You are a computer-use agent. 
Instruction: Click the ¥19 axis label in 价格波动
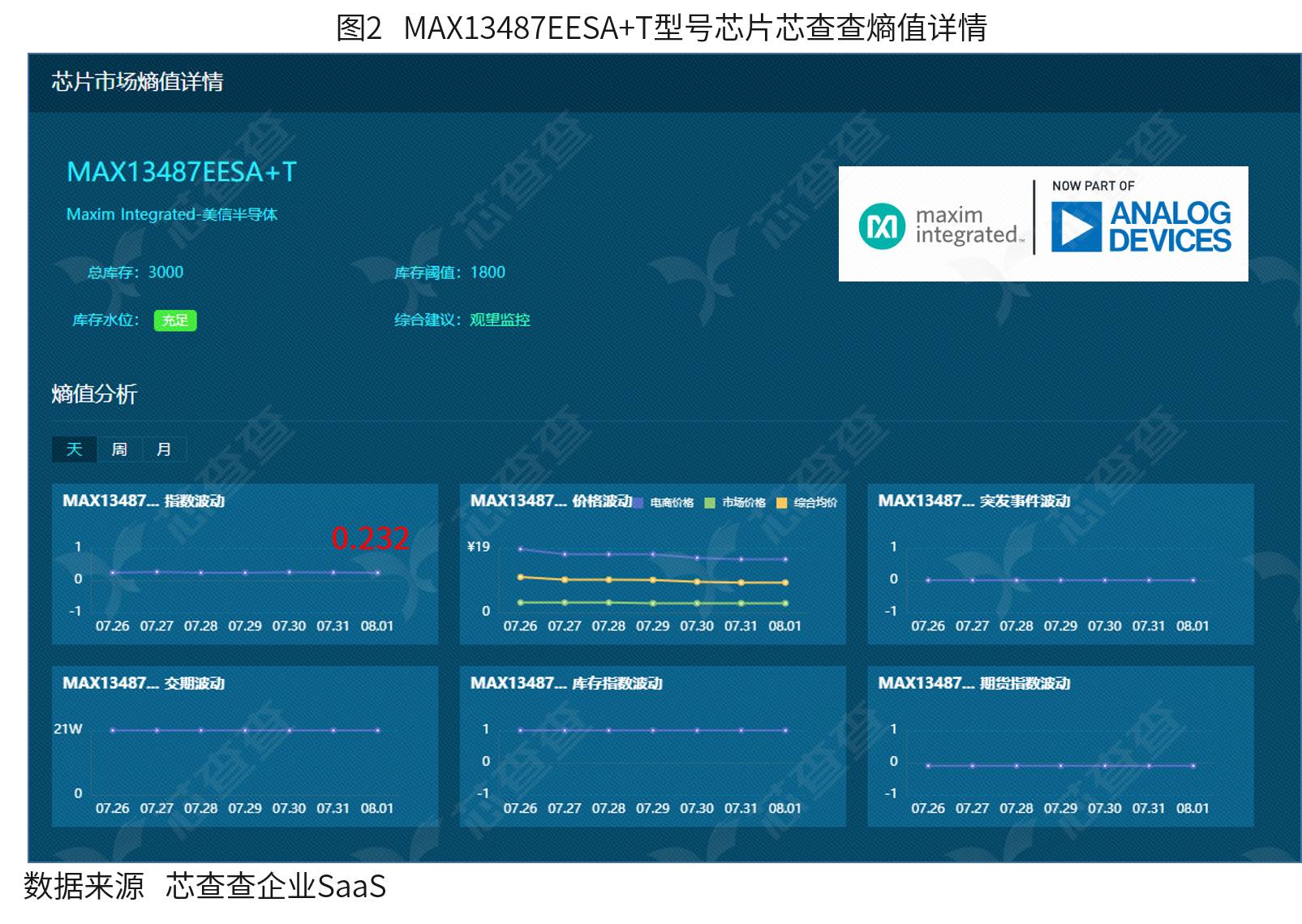pyautogui.click(x=479, y=547)
